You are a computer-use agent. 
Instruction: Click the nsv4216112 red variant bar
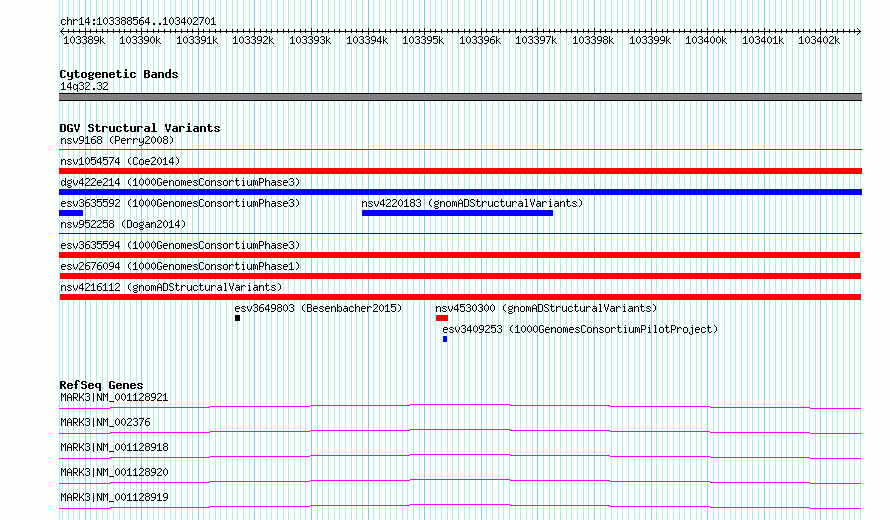pyautogui.click(x=460, y=297)
